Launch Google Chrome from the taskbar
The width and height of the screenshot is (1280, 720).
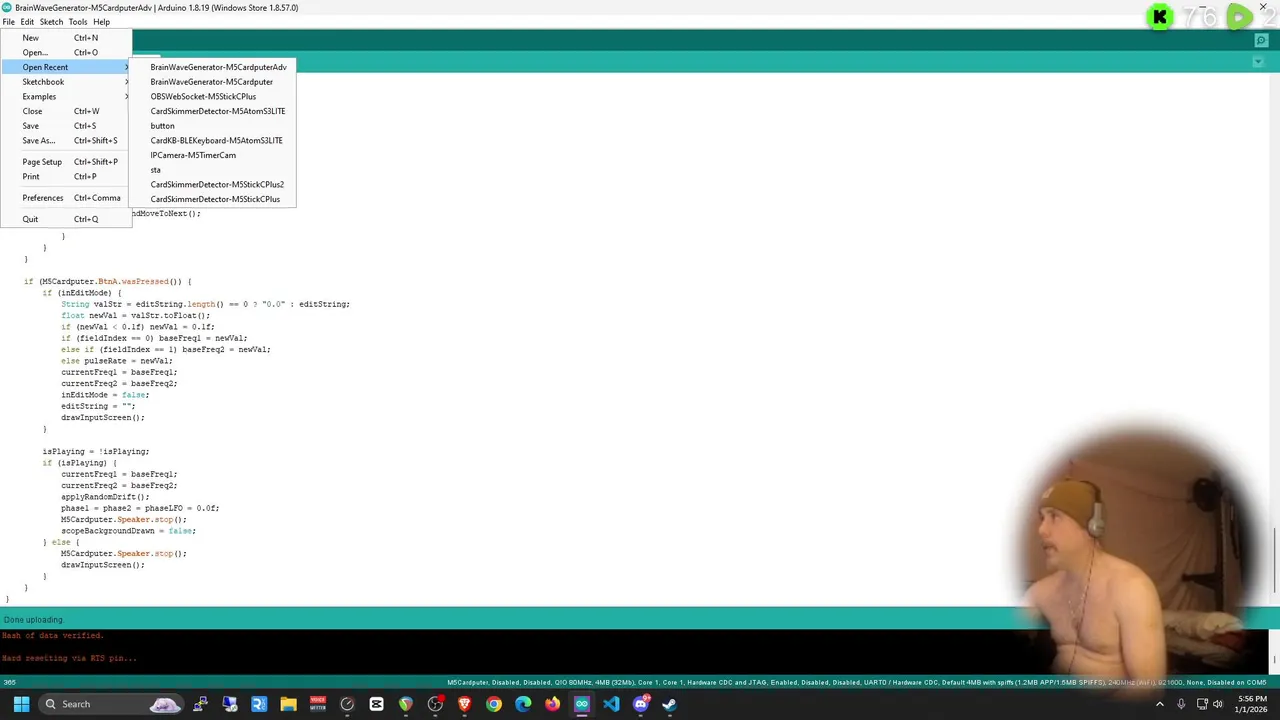494,704
